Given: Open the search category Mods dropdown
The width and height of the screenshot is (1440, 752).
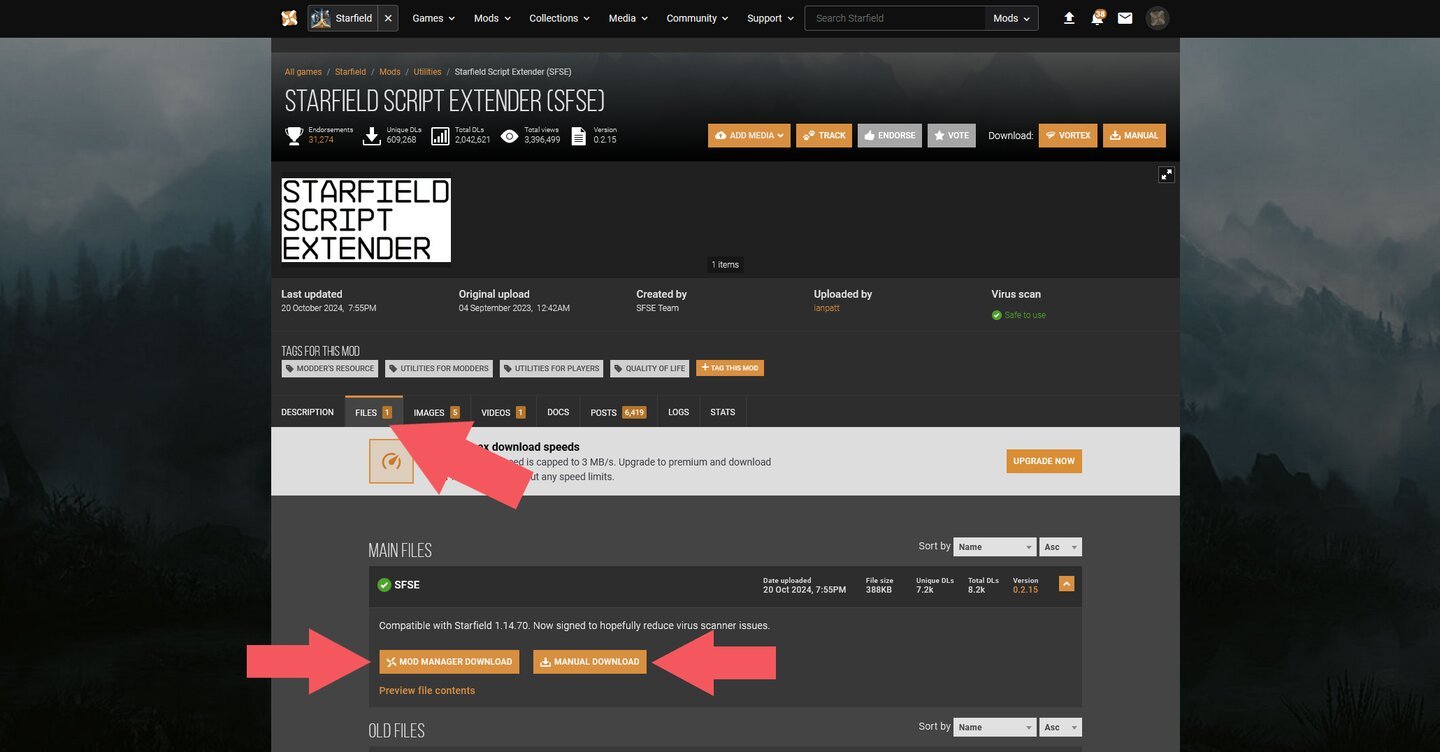Looking at the screenshot, I should 1011,18.
